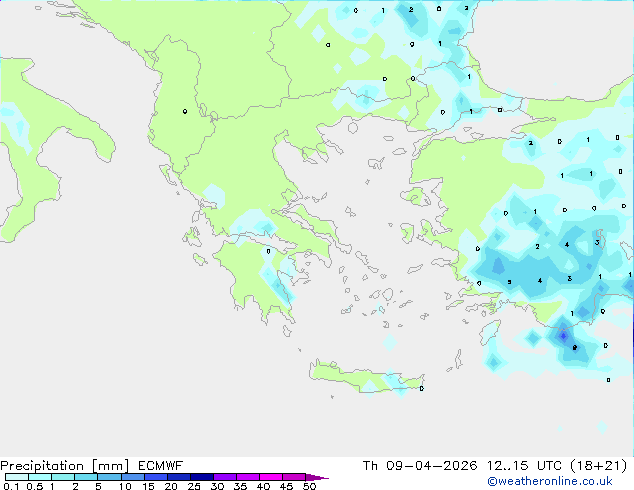This screenshot has width=634, height=490.
Task: Click the 0.1–0.5 mm legend color swatch
Action: point(17,477)
